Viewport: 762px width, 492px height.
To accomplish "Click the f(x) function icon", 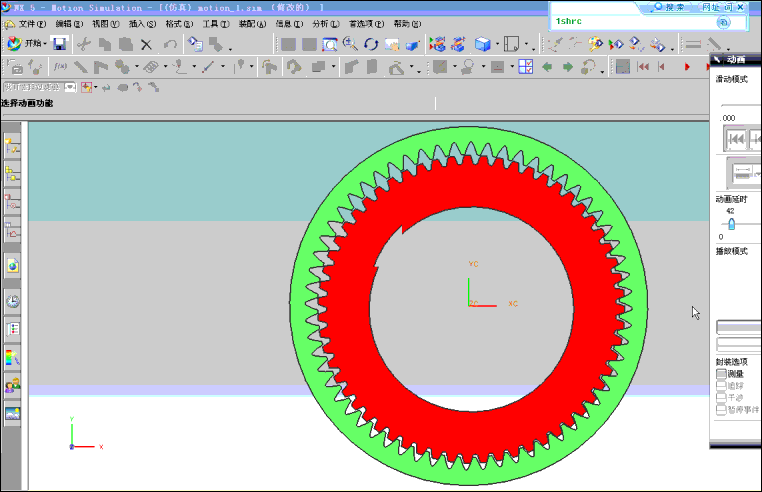I will [x=60, y=67].
